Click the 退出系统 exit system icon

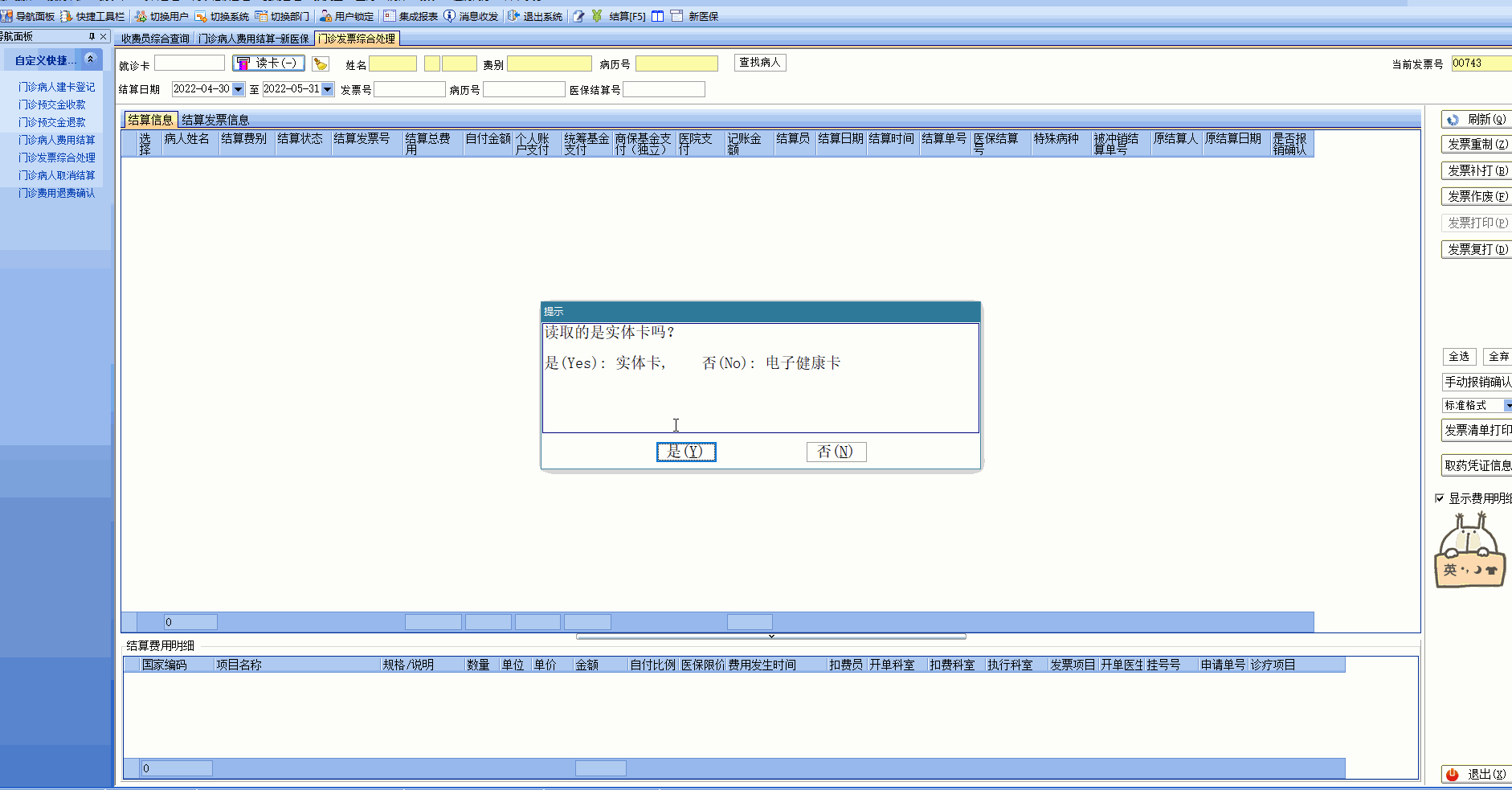click(513, 16)
